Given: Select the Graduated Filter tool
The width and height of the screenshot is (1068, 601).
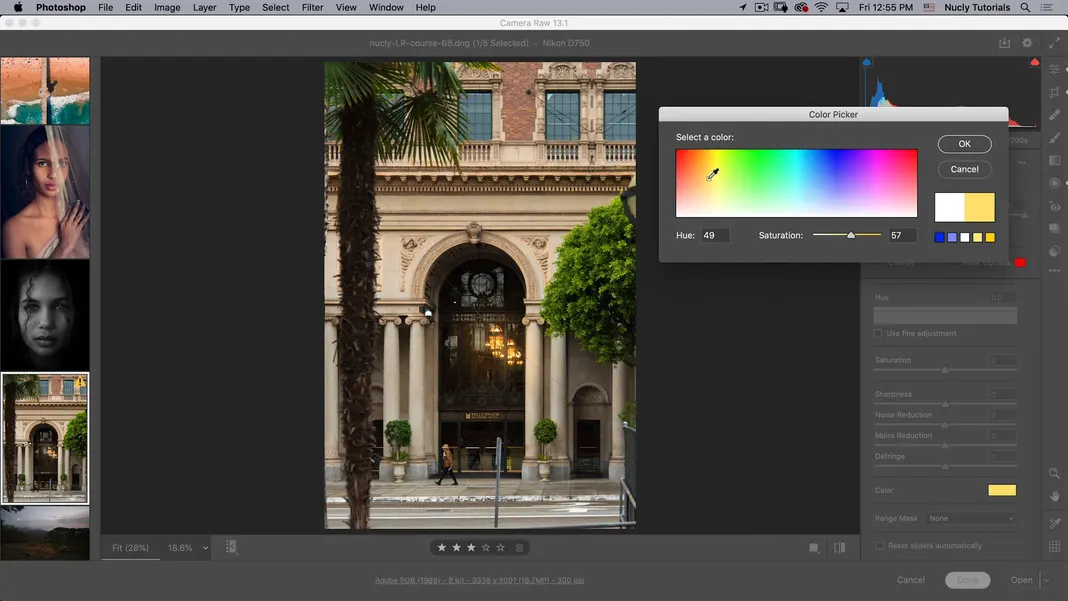Looking at the screenshot, I should pos(1054,160).
